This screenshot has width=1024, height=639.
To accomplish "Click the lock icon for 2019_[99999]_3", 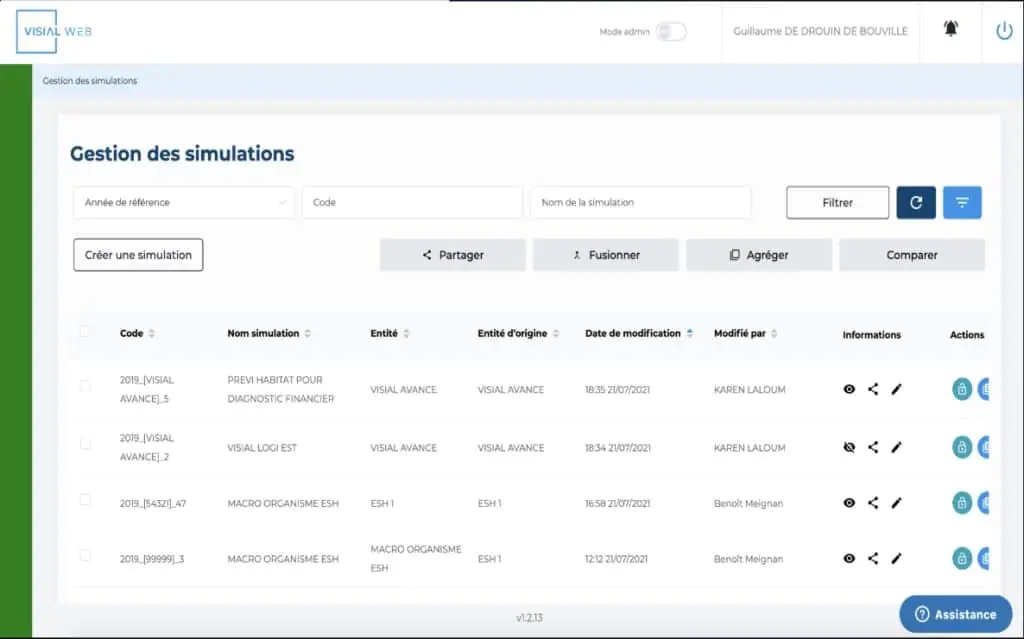I will tap(961, 559).
